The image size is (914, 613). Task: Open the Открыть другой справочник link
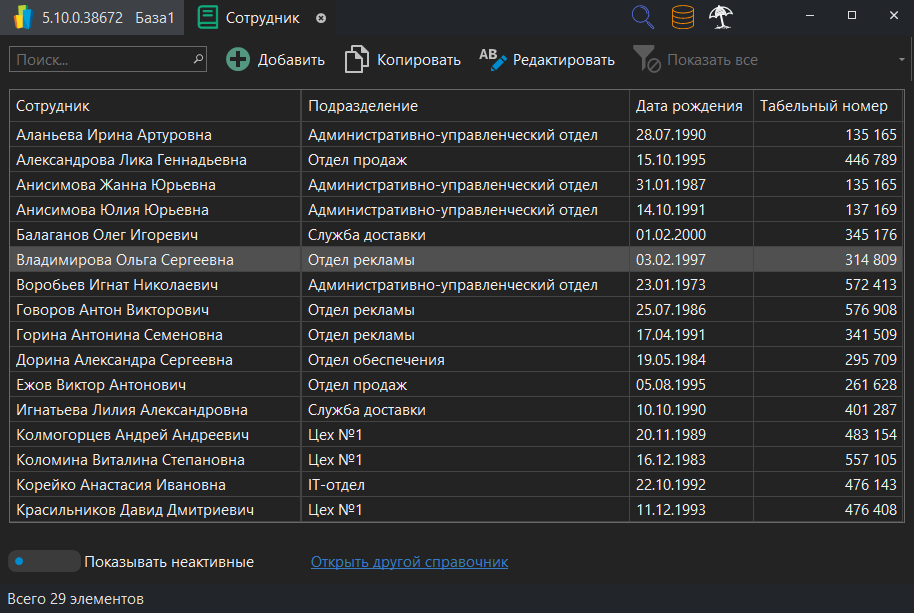point(409,562)
